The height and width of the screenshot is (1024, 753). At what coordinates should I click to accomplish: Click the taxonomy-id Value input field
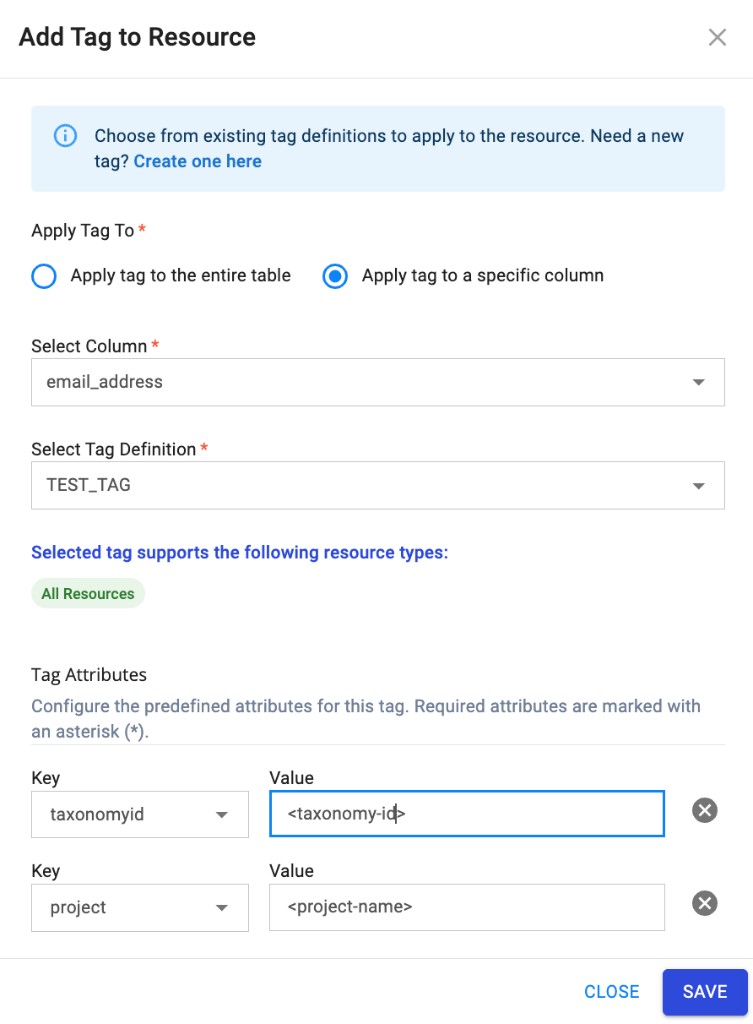467,813
